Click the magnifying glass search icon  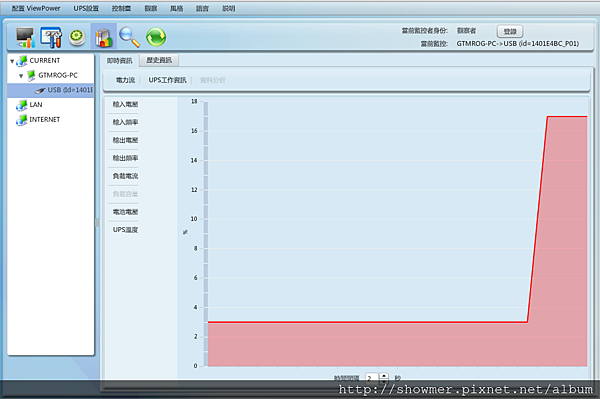tap(129, 37)
